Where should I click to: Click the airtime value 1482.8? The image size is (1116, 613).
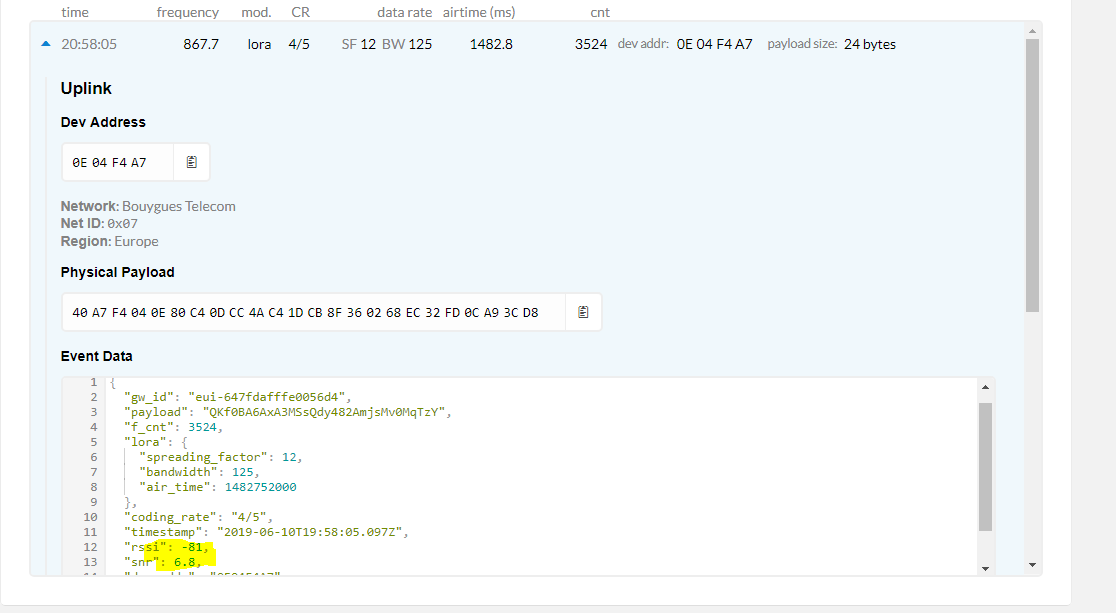click(x=491, y=44)
